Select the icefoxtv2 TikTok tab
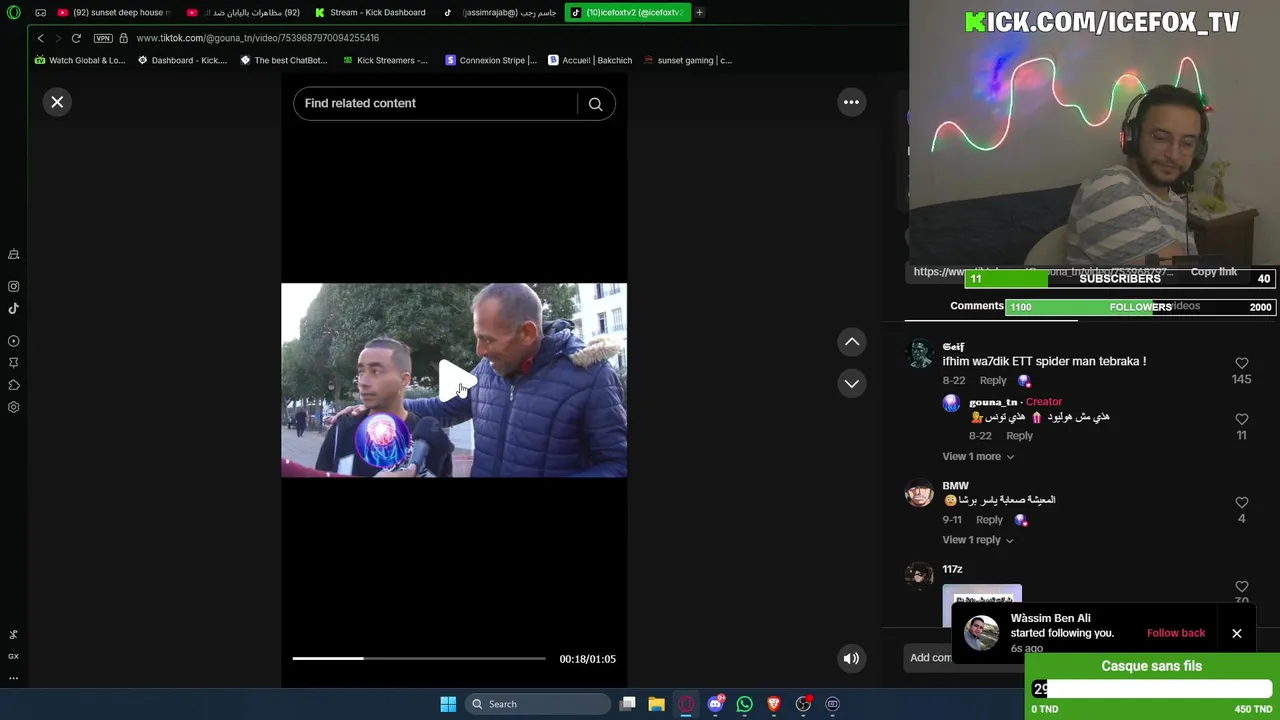This screenshot has height=720, width=1280. [x=627, y=12]
